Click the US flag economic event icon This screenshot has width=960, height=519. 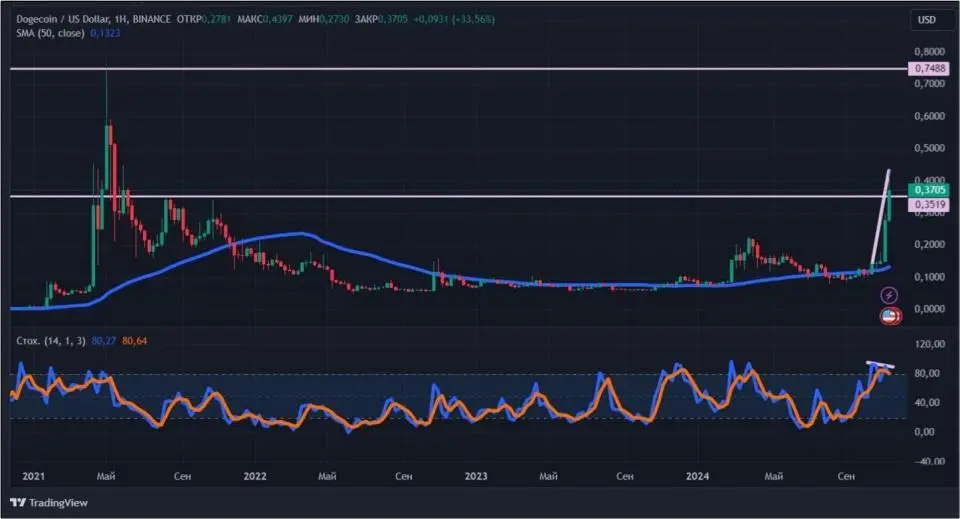pos(889,316)
